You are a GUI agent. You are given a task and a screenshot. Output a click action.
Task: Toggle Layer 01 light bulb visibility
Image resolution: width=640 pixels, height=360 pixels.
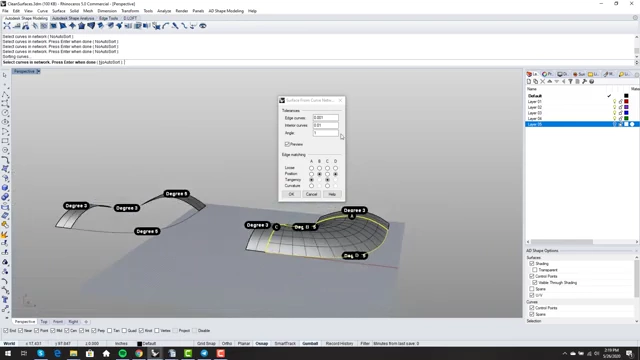coord(614,102)
